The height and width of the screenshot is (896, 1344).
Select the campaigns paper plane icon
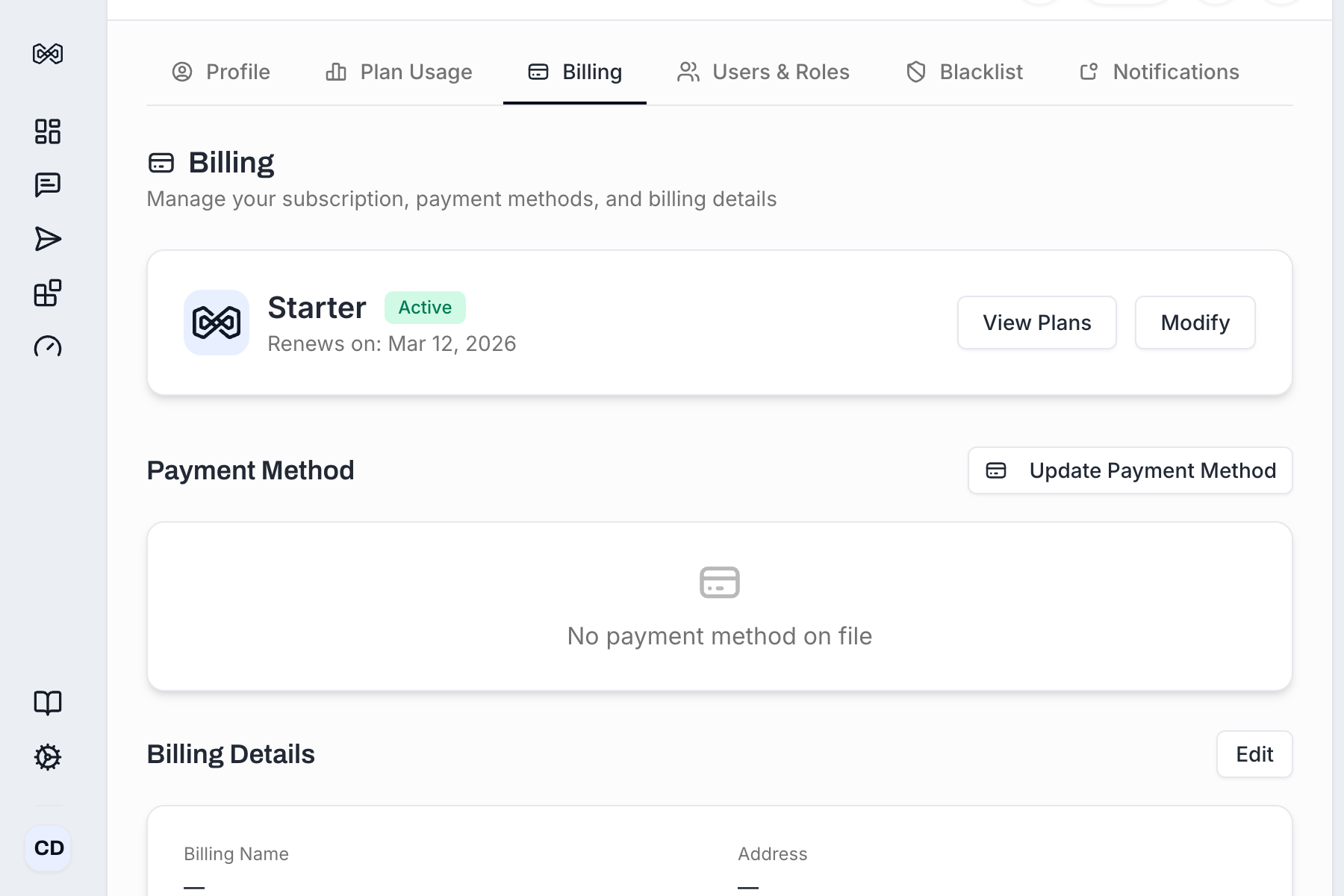coord(47,239)
